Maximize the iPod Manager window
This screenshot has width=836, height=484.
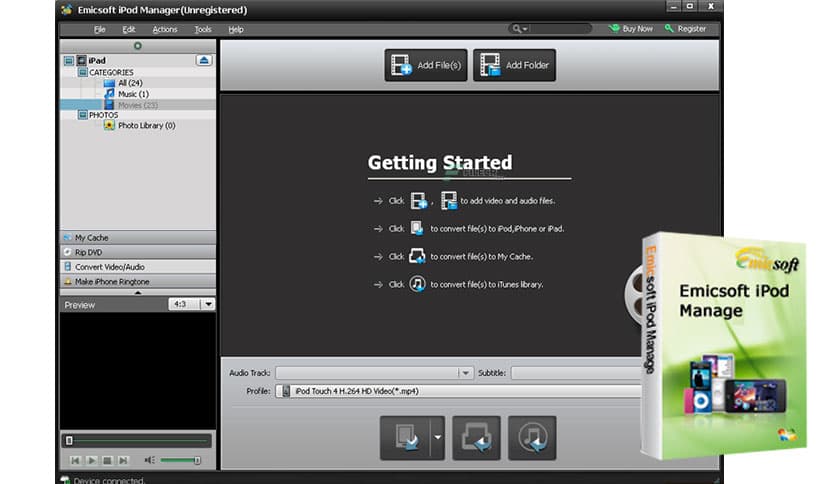pos(690,6)
